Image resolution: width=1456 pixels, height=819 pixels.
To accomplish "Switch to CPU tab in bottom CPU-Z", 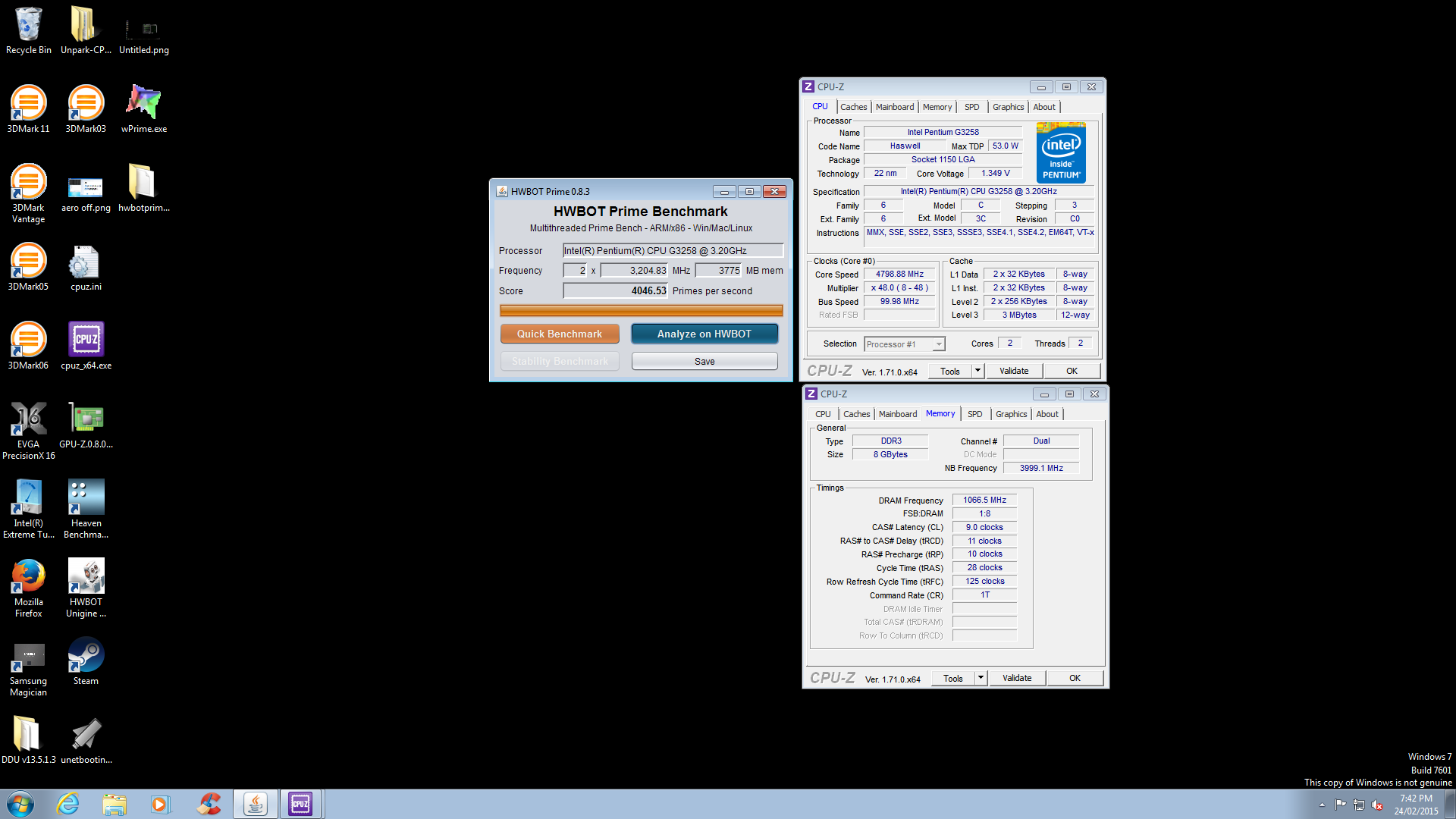I will coord(823,414).
